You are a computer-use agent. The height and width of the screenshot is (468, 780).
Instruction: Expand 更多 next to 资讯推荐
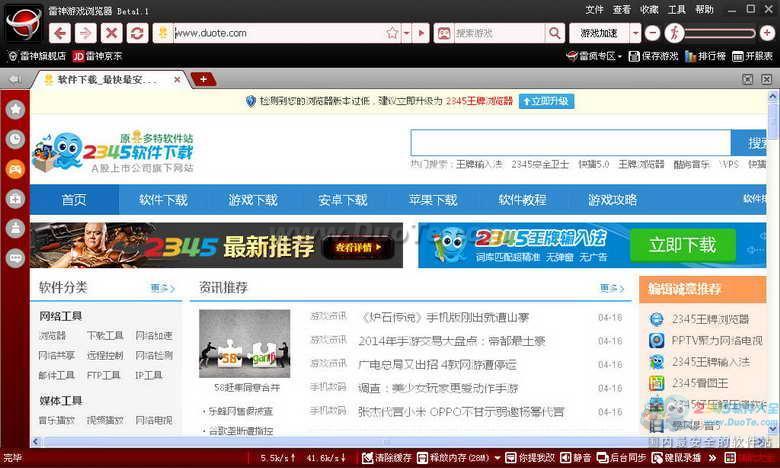[612, 288]
